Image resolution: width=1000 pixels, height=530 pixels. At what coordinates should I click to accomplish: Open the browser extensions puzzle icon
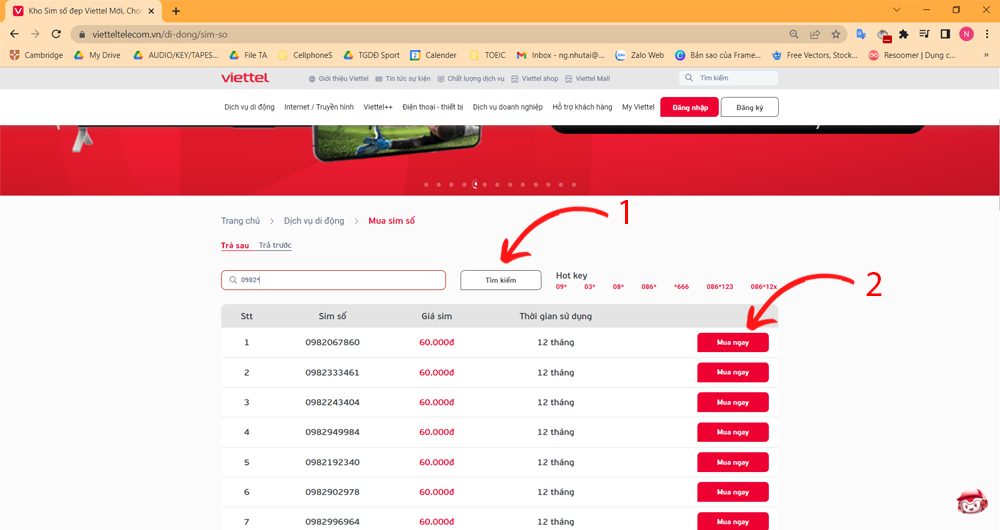point(904,33)
